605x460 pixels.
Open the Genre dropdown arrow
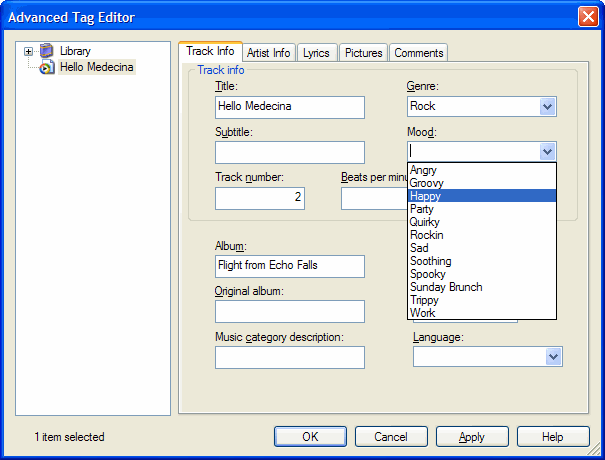tap(547, 107)
